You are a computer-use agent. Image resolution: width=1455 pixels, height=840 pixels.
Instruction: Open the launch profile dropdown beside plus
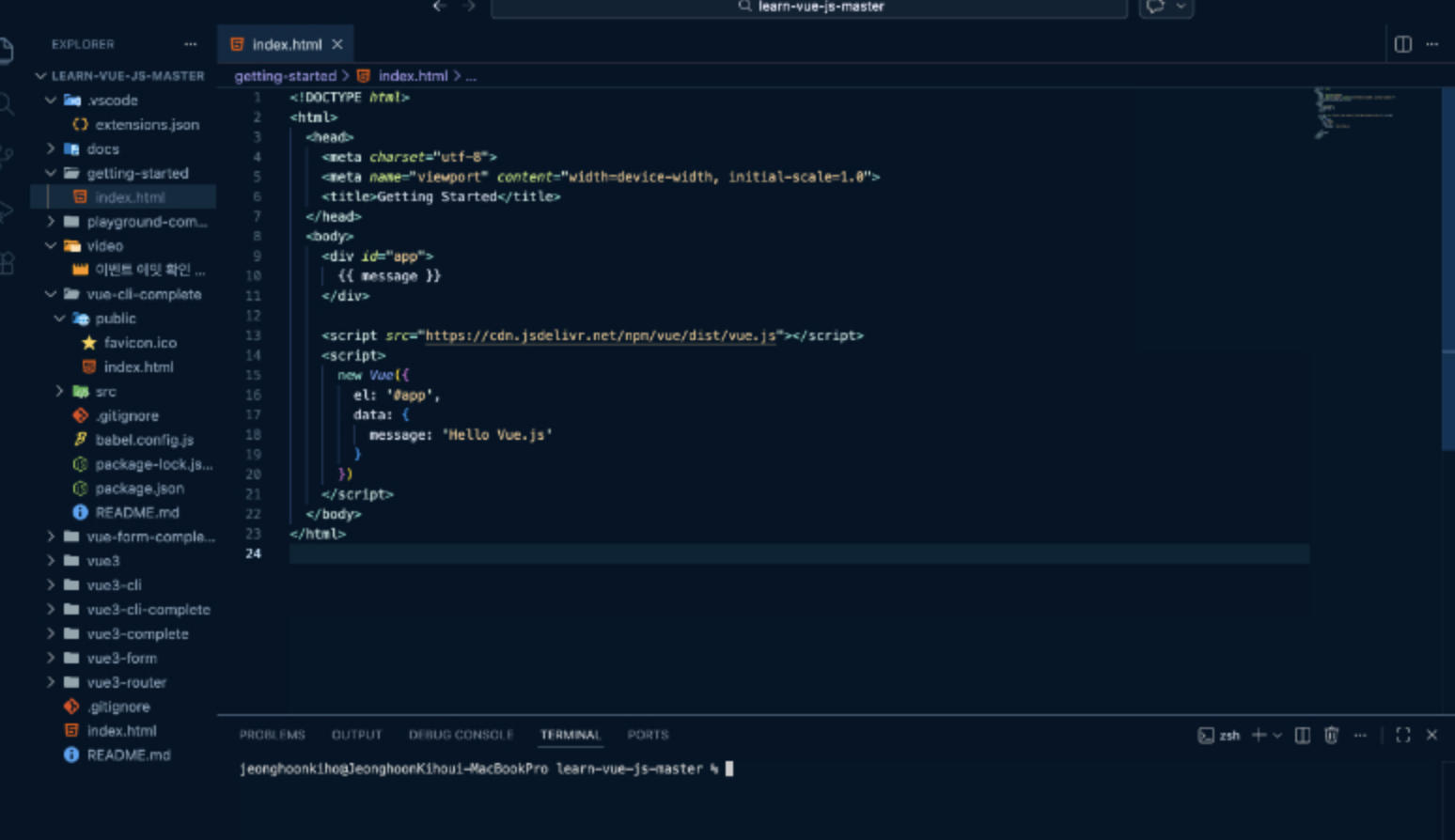pos(1277,735)
